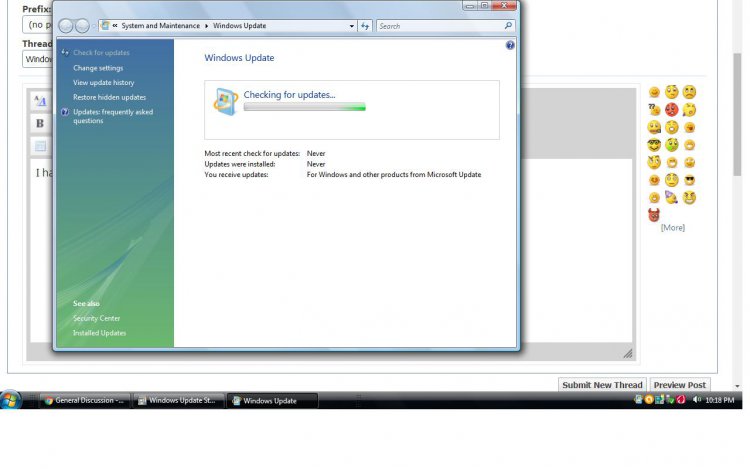Insert the red devil smiley
This screenshot has width=750, height=469.
tap(654, 215)
